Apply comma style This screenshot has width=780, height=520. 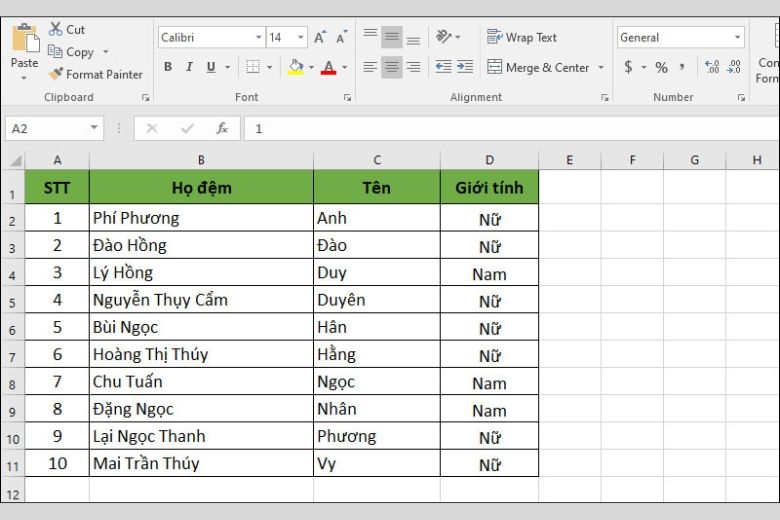coord(682,67)
